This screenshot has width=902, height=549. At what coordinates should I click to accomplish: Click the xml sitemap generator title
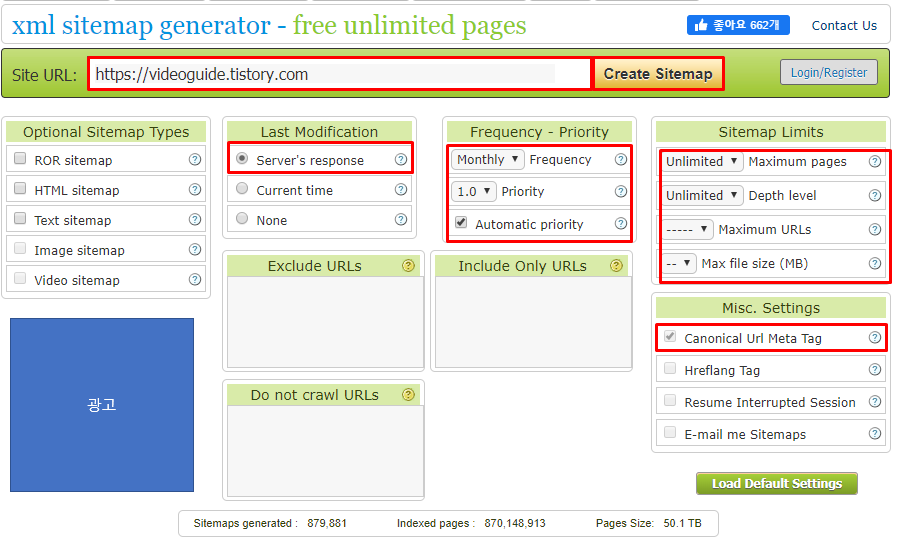(269, 25)
